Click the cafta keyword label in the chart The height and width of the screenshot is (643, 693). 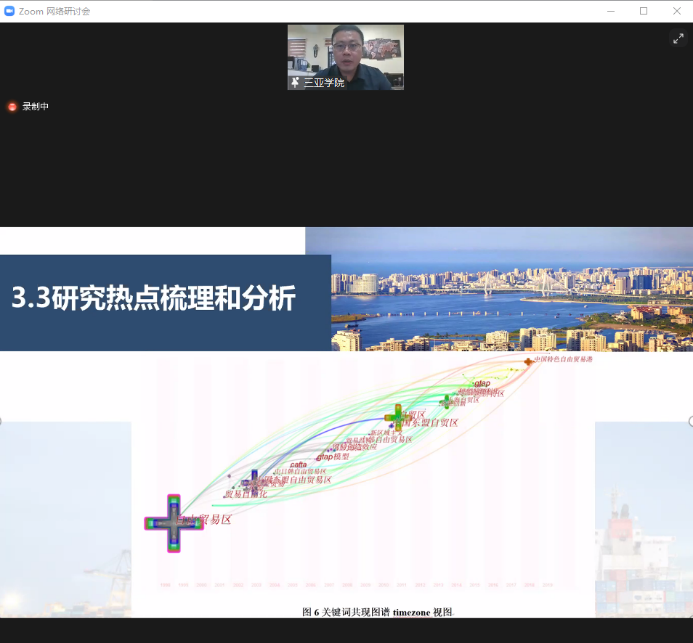pyautogui.click(x=298, y=464)
